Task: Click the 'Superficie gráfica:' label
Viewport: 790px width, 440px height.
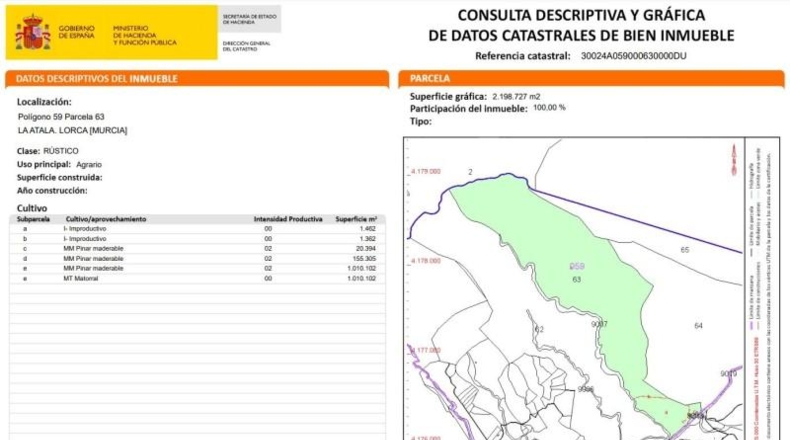Action: 448,96
